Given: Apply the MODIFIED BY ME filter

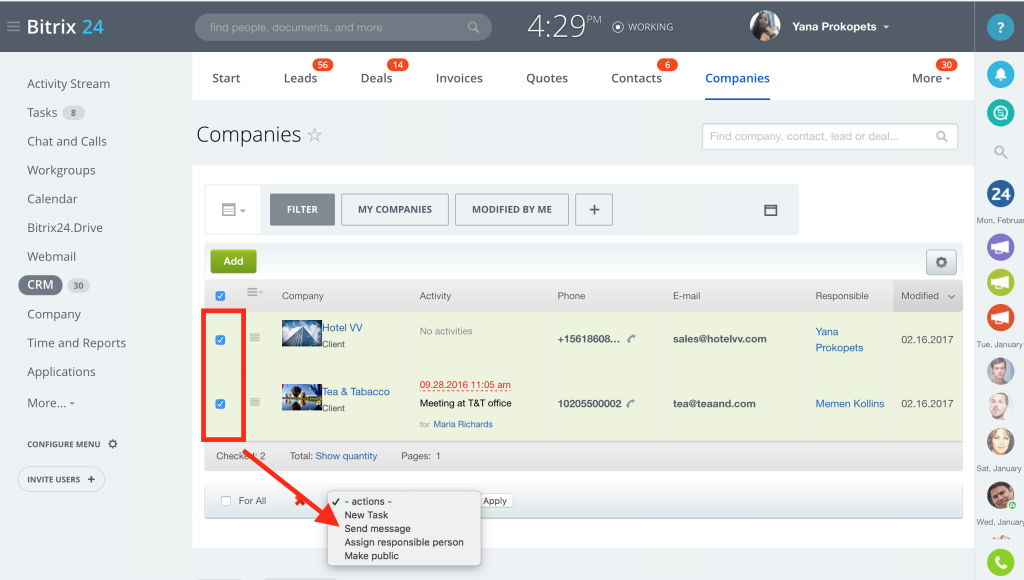Looking at the screenshot, I should point(512,210).
